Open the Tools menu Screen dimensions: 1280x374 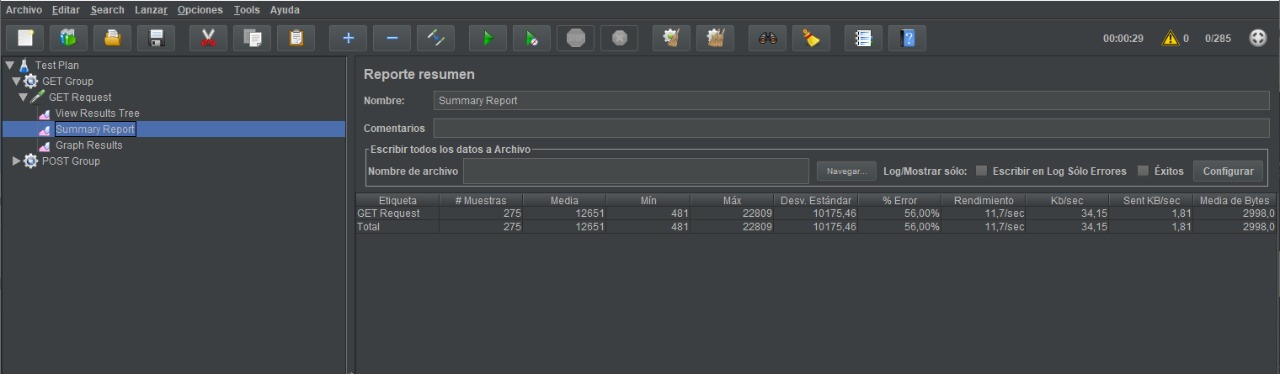point(247,10)
